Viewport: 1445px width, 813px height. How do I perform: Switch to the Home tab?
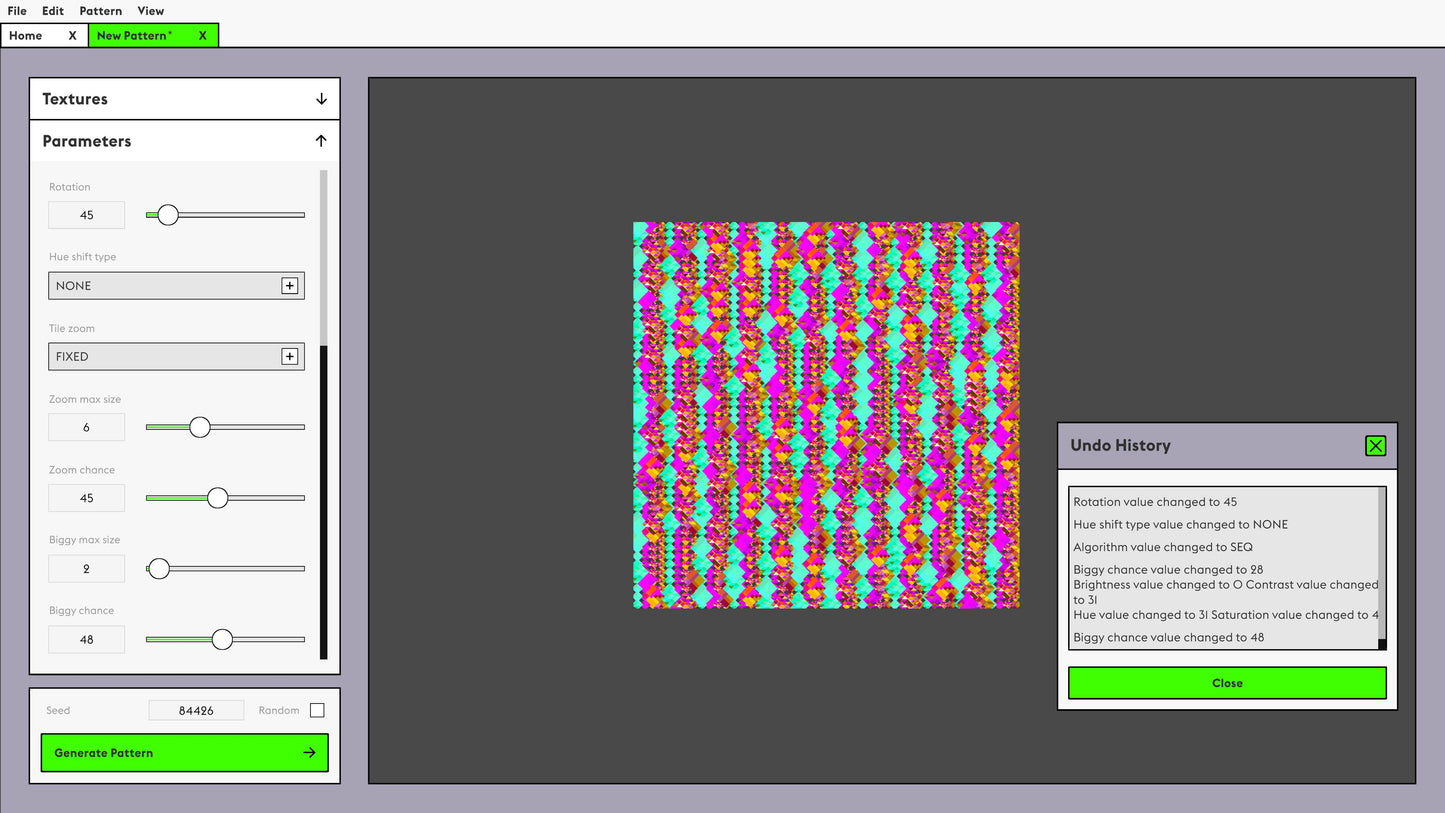[x=26, y=36]
